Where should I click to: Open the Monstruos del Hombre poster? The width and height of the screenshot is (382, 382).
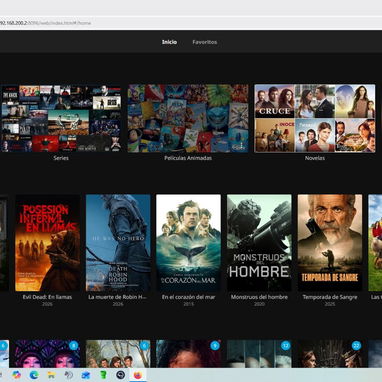tap(259, 243)
